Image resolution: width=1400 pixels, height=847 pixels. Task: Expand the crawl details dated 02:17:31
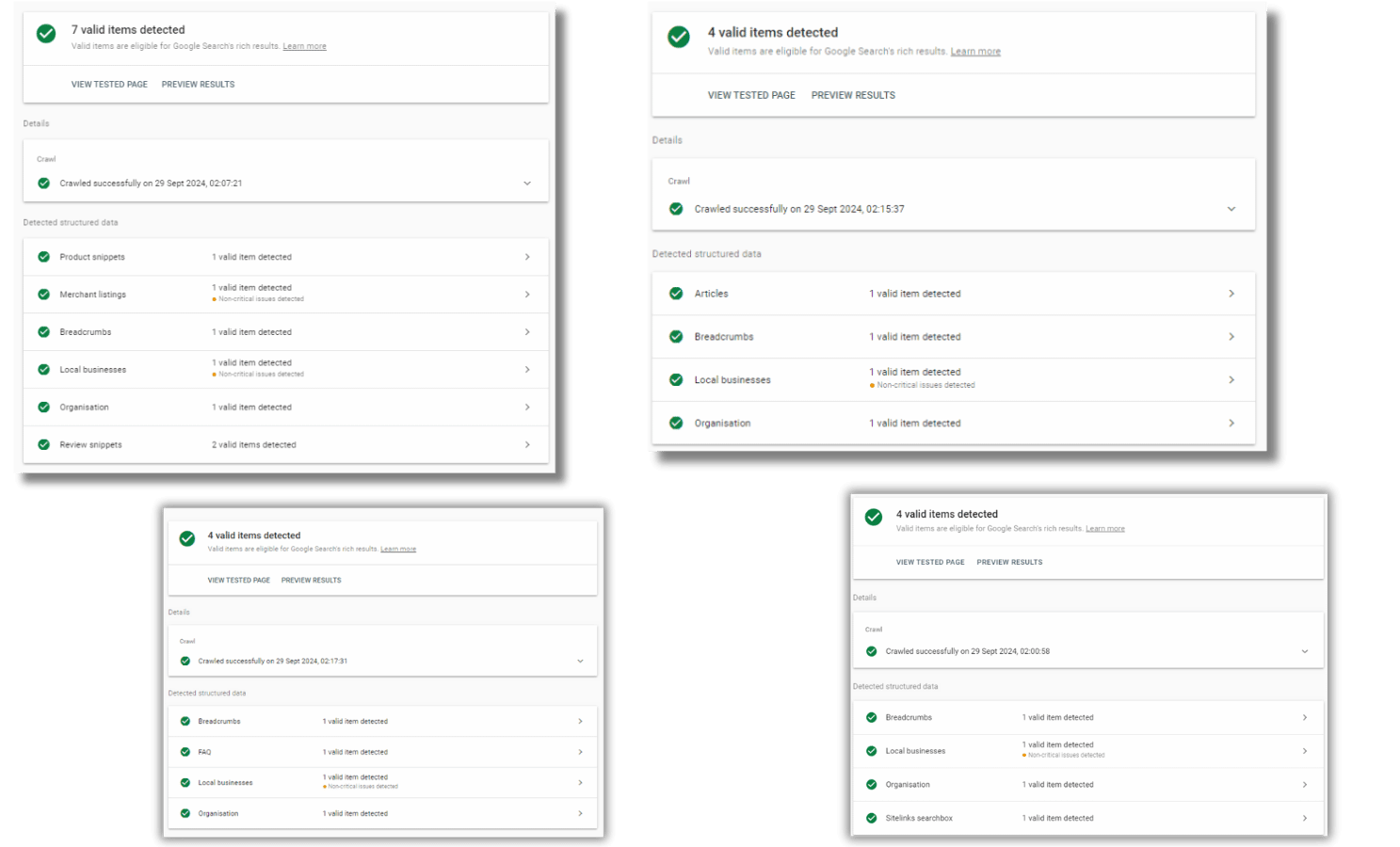pos(580,661)
